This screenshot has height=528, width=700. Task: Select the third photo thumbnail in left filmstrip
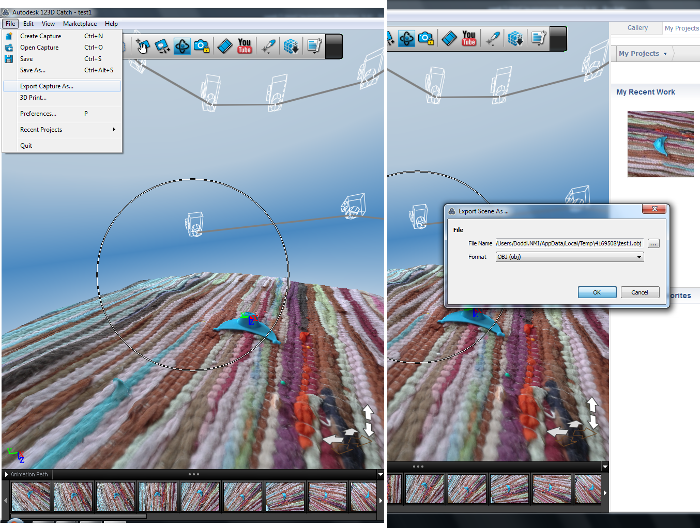pos(115,496)
